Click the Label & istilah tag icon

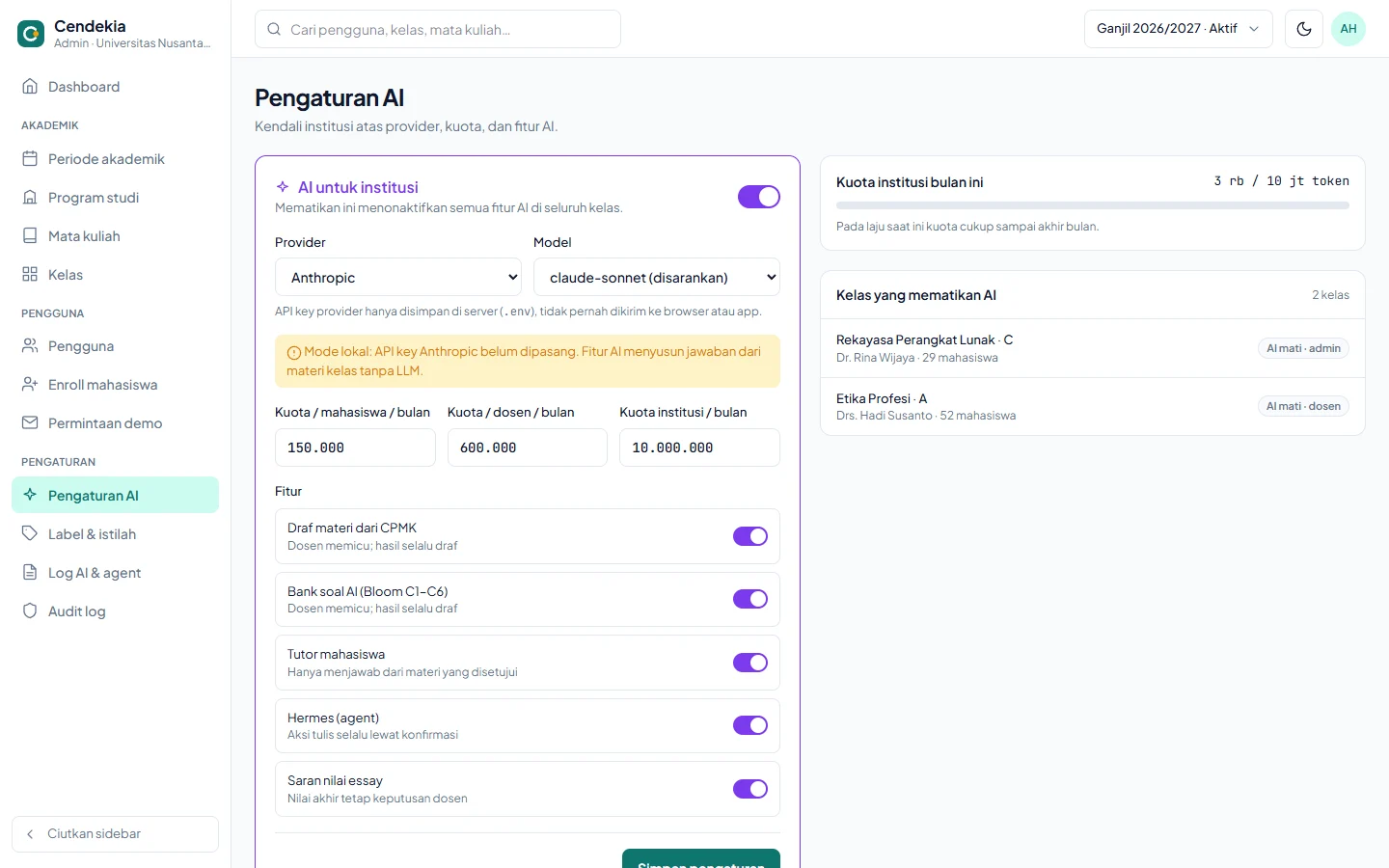[30, 534]
